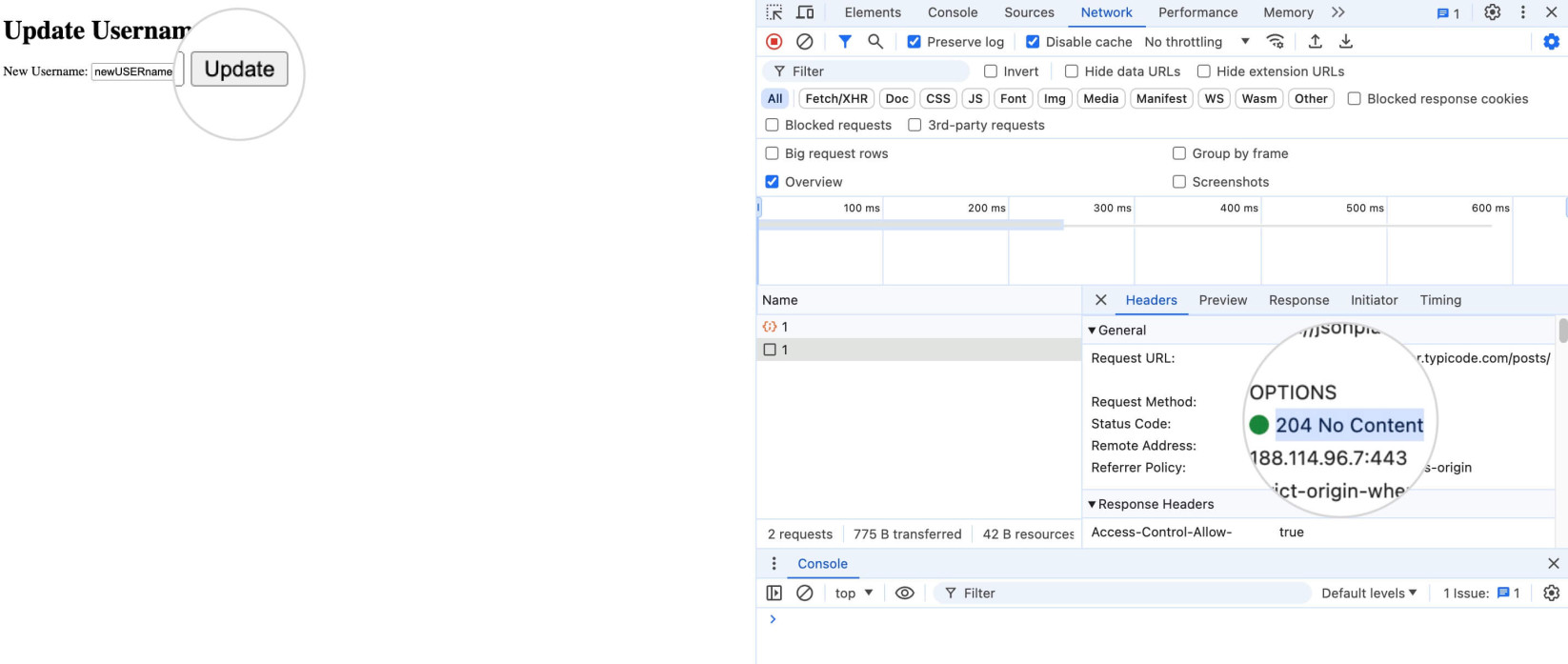
Task: Enable the Screenshots checkbox
Action: point(1179,182)
